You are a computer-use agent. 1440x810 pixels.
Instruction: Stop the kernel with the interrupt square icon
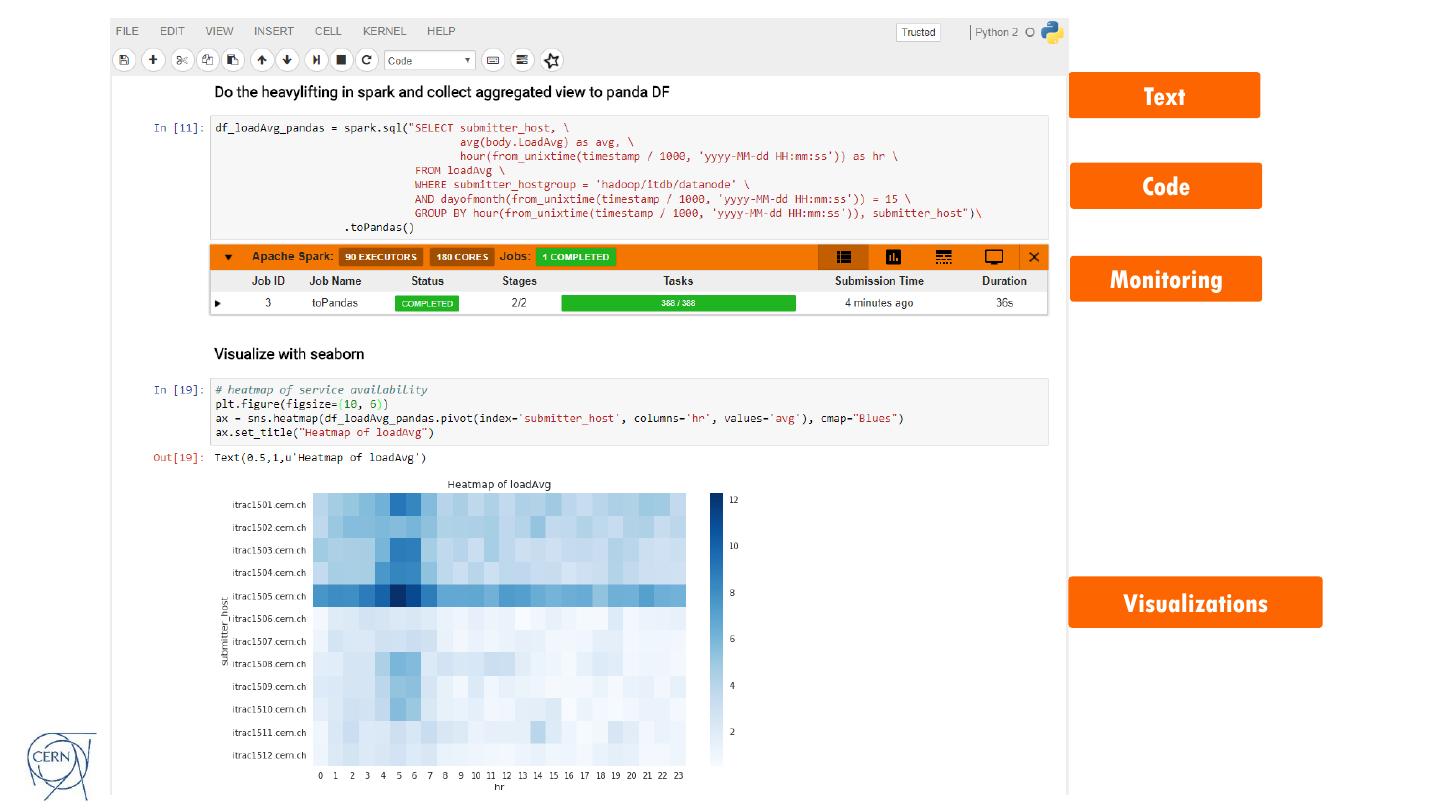341,60
